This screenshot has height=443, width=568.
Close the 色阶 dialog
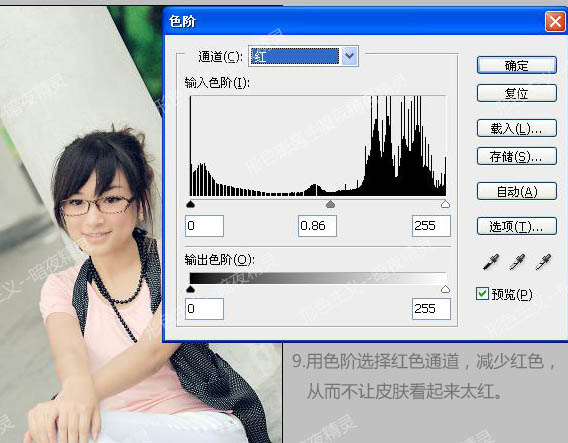tap(555, 22)
